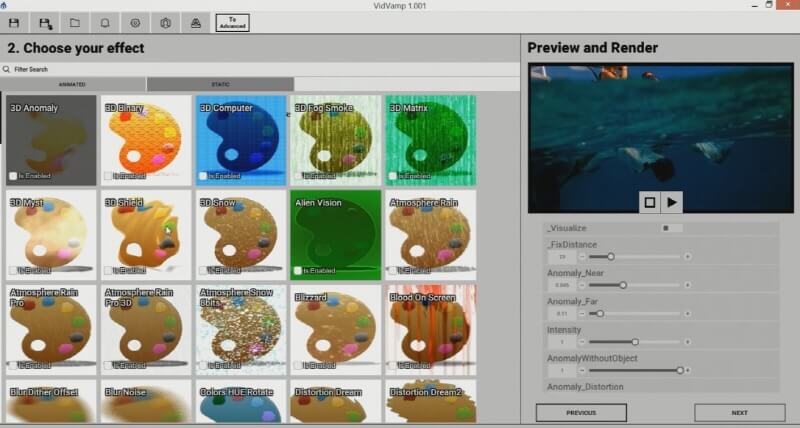Click the Anomaly_Distortion label

click(x=585, y=387)
